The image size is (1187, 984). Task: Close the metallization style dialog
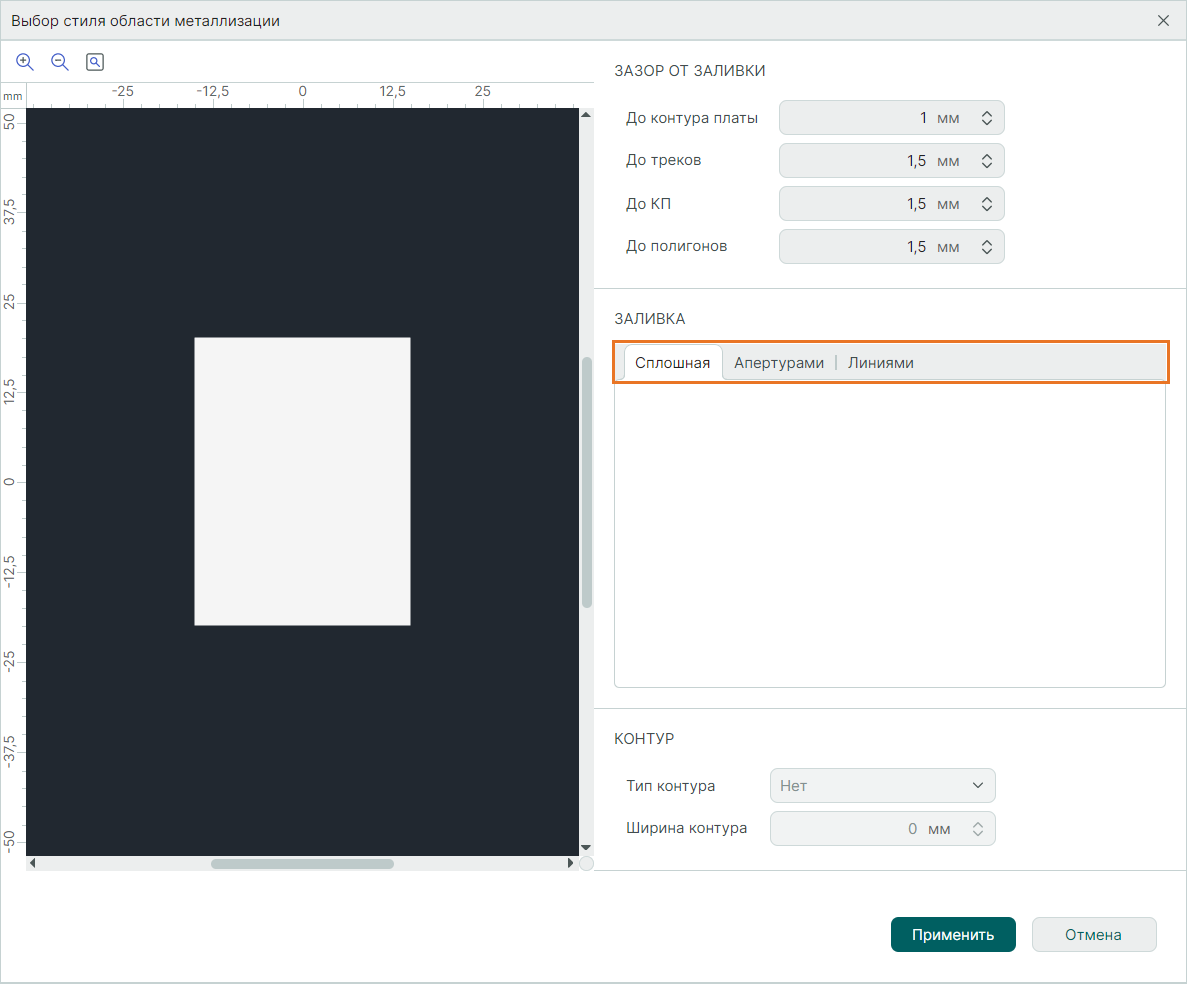(x=1163, y=21)
